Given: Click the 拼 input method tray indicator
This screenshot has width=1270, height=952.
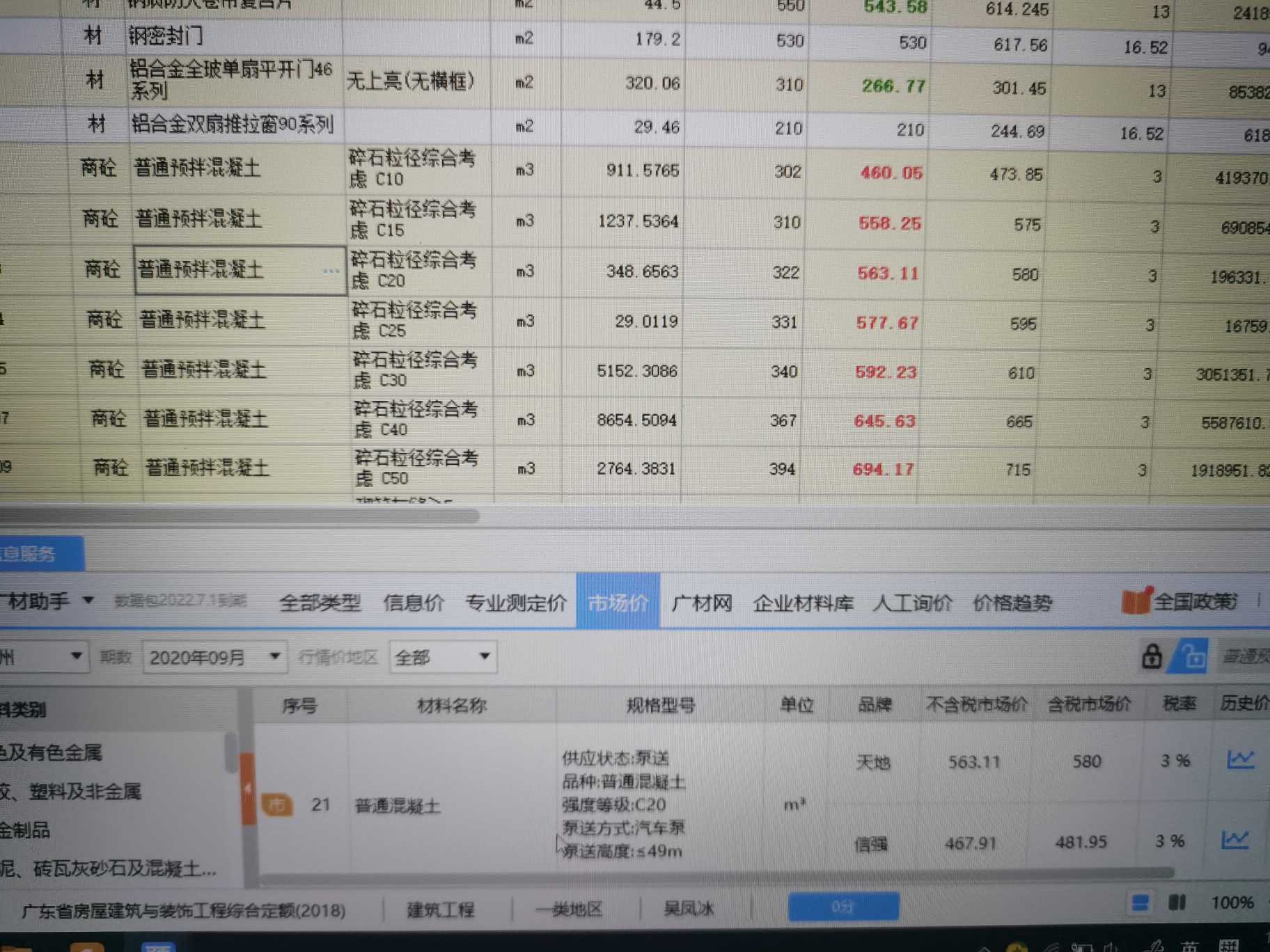Looking at the screenshot, I should click(x=1228, y=946).
